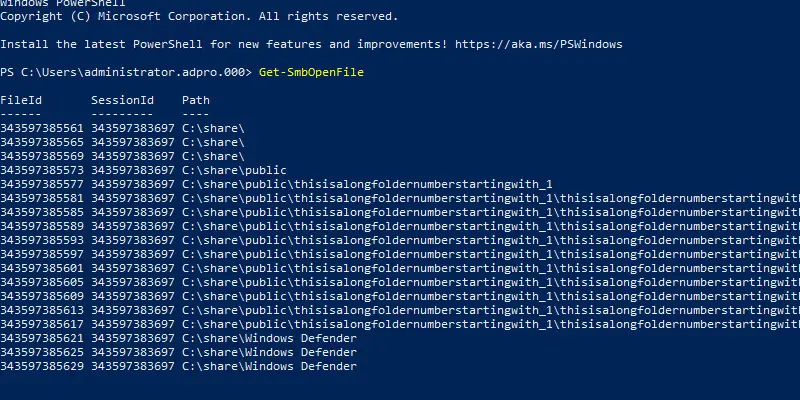Click the Path column header
This screenshot has width=800, height=400.
click(196, 100)
